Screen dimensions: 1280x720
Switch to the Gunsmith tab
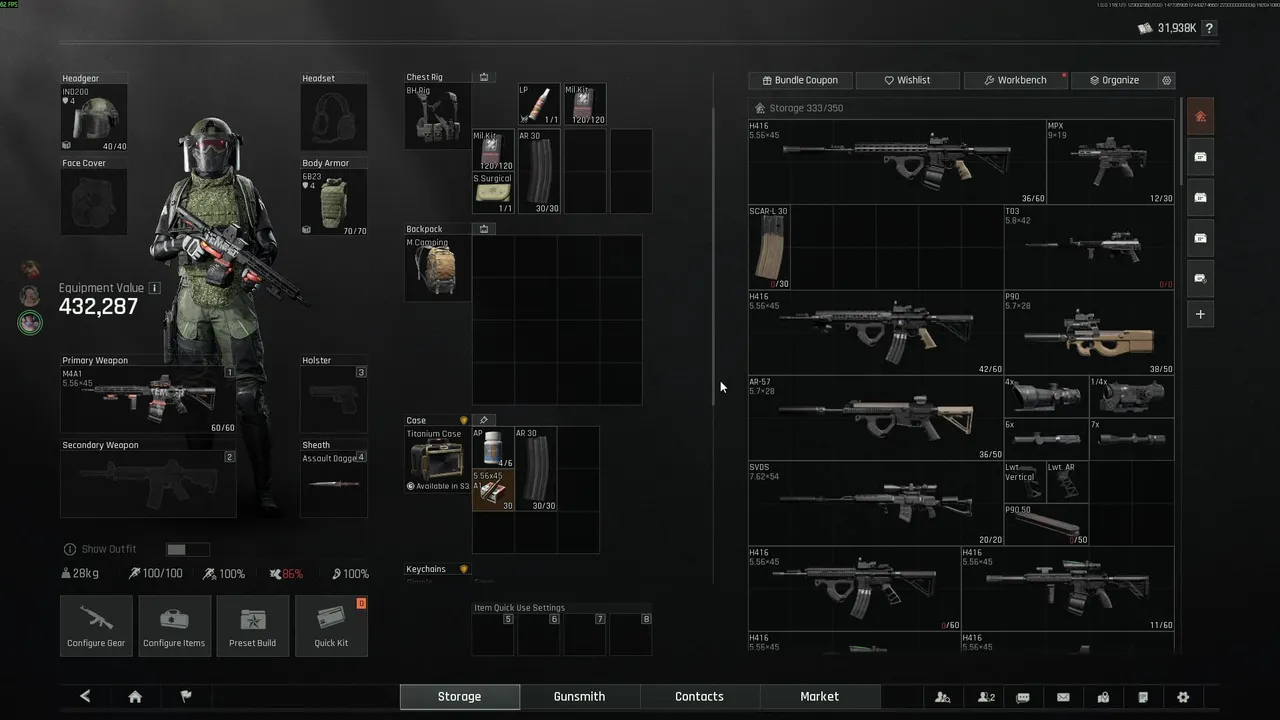pyautogui.click(x=580, y=696)
